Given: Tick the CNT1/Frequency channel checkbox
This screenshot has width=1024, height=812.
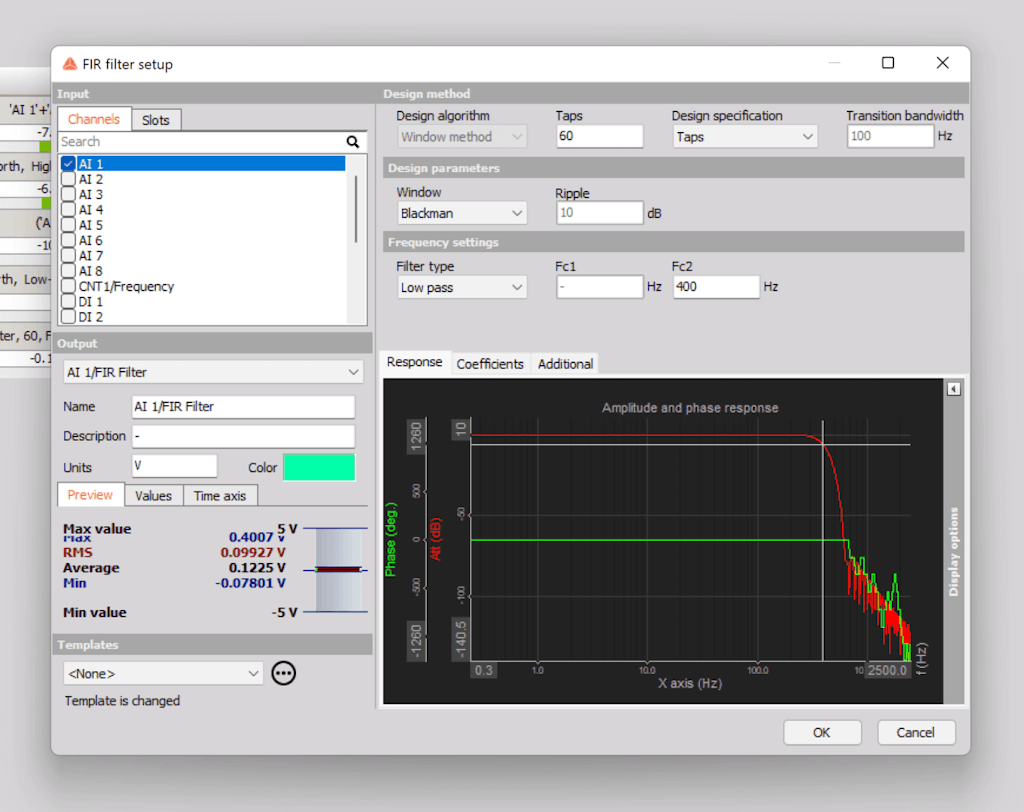Looking at the screenshot, I should tap(68, 287).
